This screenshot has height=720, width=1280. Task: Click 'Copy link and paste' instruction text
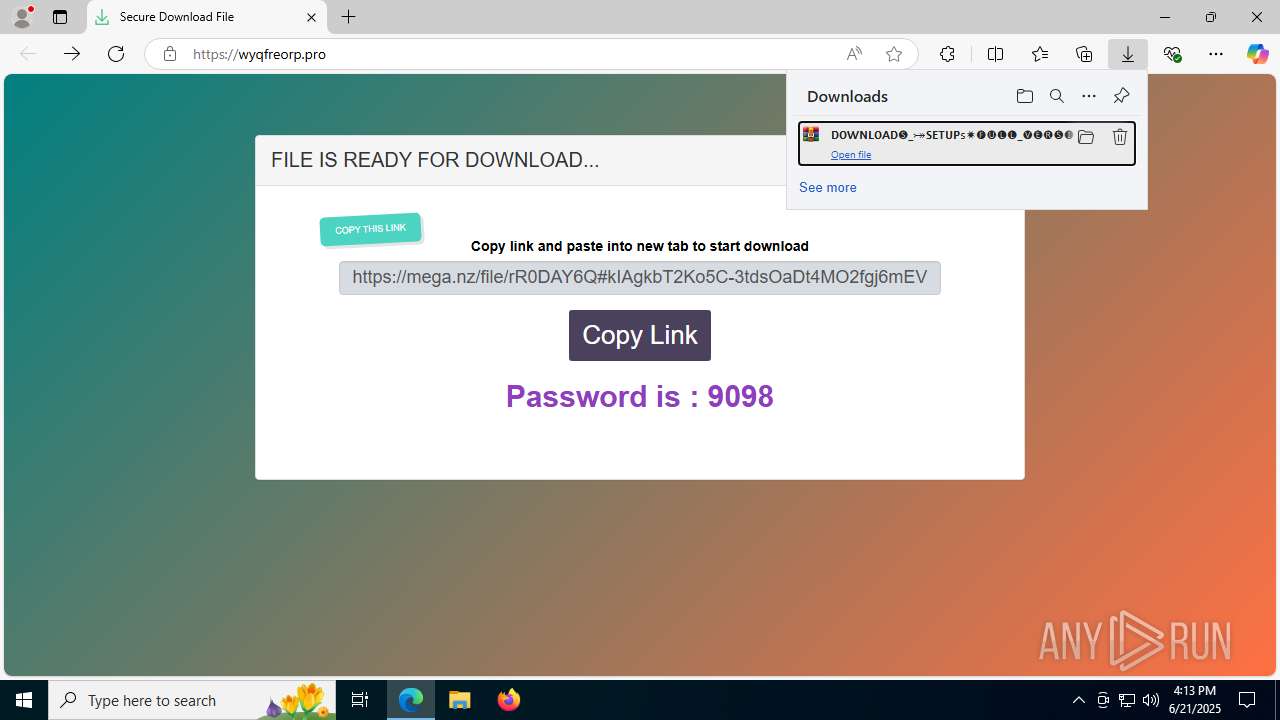640,246
